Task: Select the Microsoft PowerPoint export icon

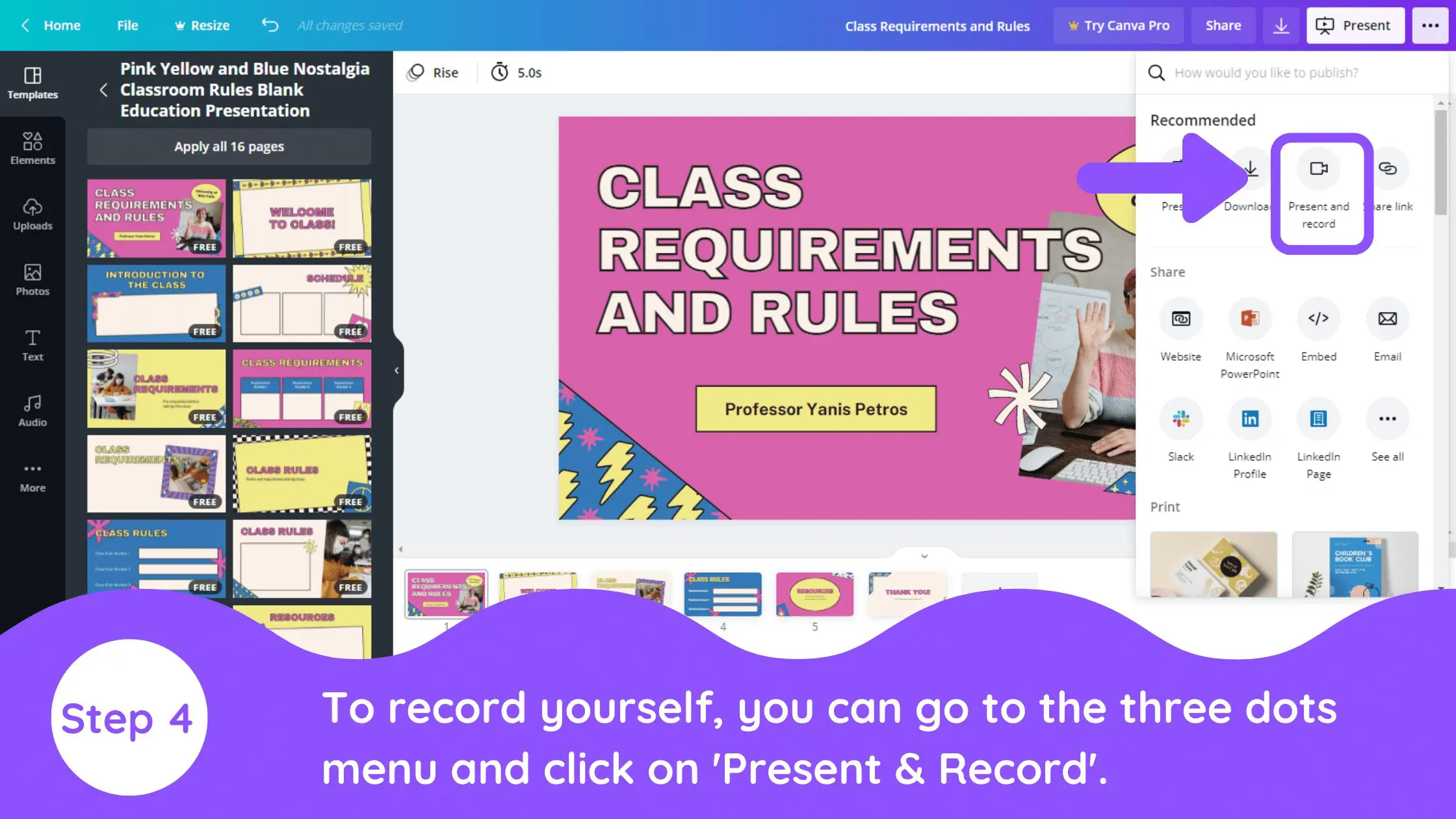Action: [x=1249, y=318]
